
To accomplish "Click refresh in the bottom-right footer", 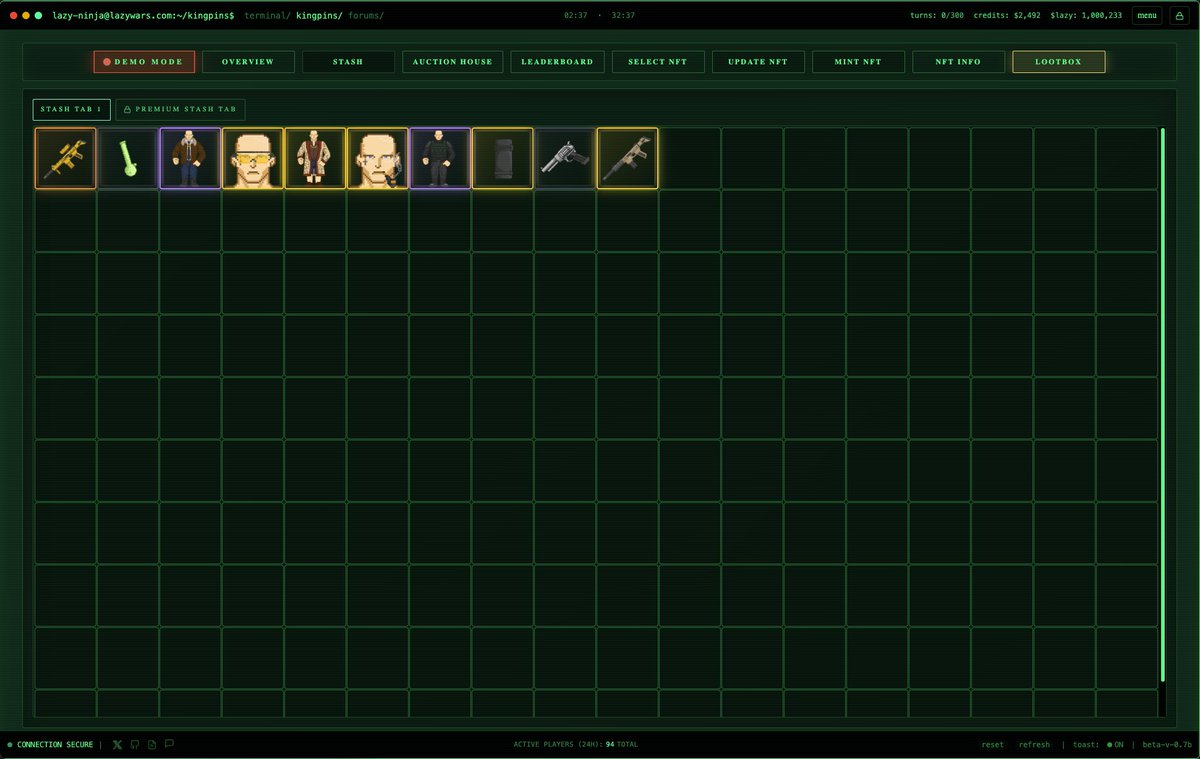I will pos(1034,744).
